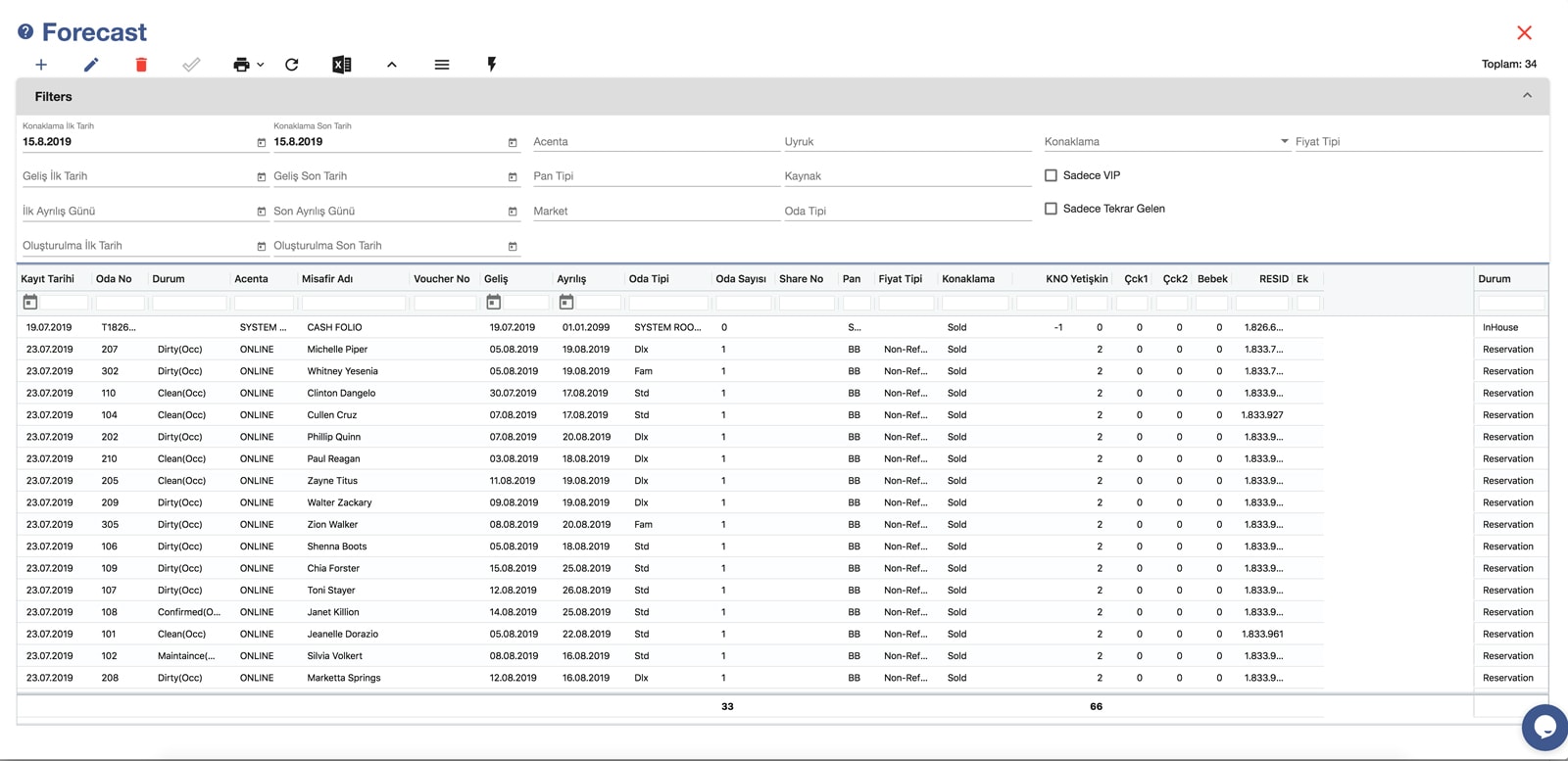
Task: Click the printer icon
Action: [x=241, y=65]
